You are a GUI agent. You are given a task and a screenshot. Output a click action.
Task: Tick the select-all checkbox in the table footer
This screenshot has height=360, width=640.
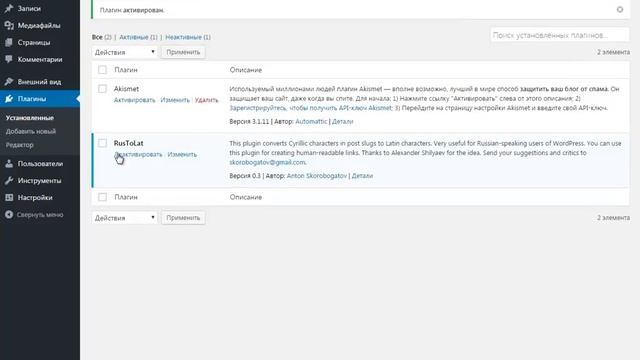102,197
